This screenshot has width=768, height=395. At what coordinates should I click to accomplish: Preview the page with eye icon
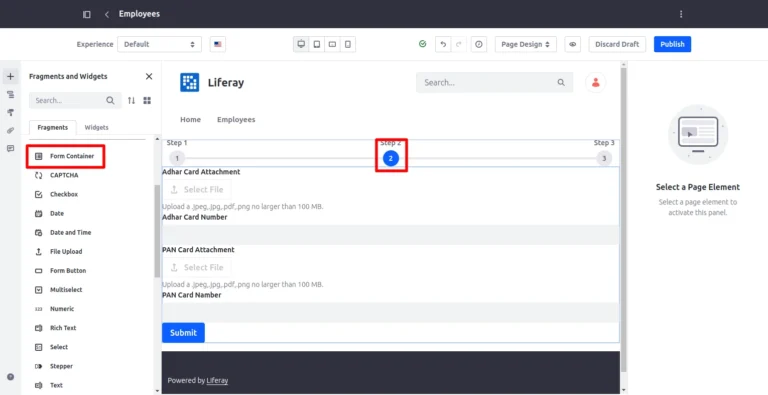coord(572,44)
